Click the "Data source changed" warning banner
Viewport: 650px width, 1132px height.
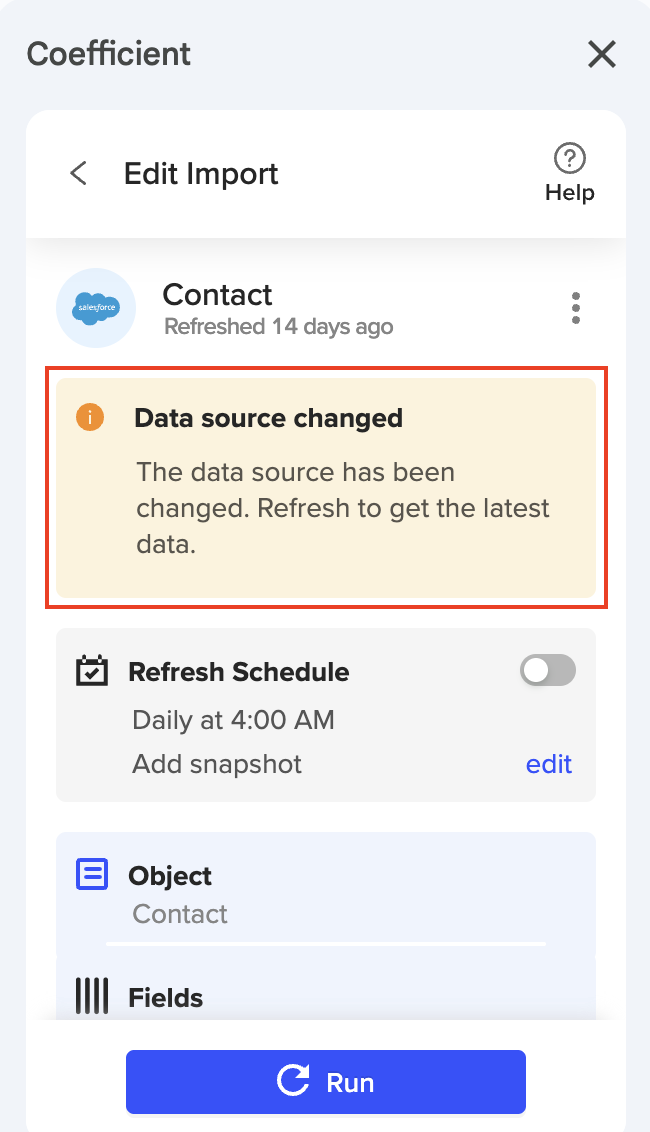click(x=326, y=487)
